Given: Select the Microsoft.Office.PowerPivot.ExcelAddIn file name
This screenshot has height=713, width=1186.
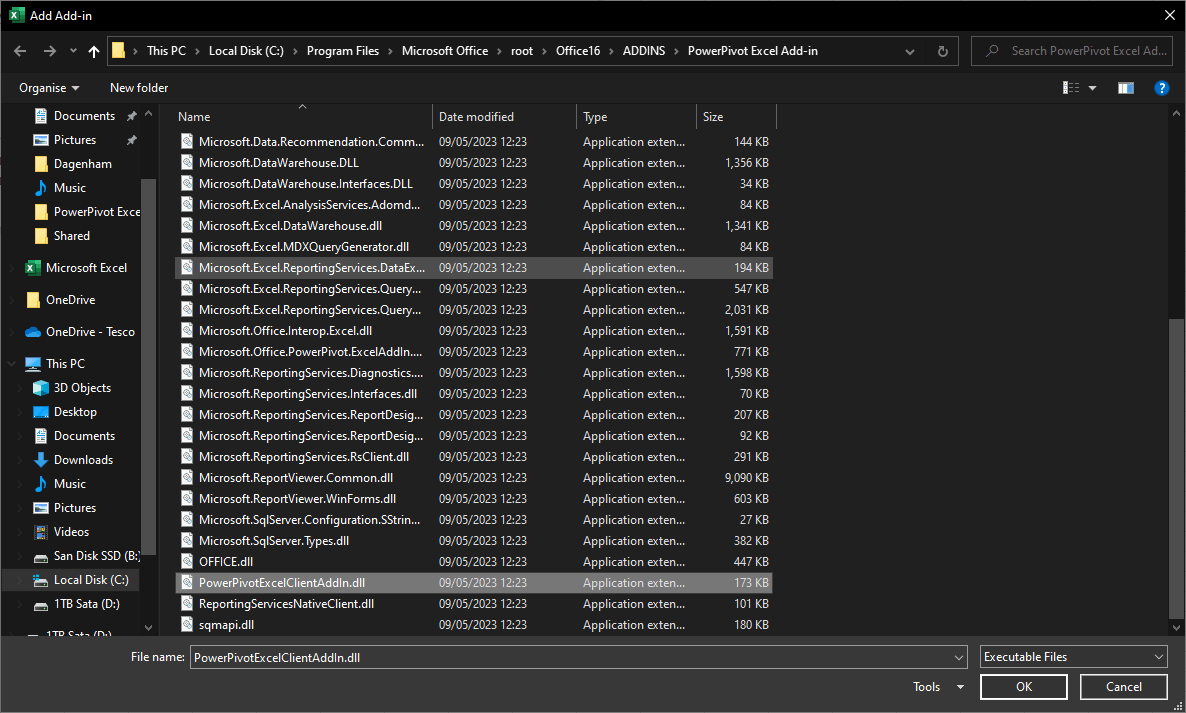Looking at the screenshot, I should click(310, 352).
